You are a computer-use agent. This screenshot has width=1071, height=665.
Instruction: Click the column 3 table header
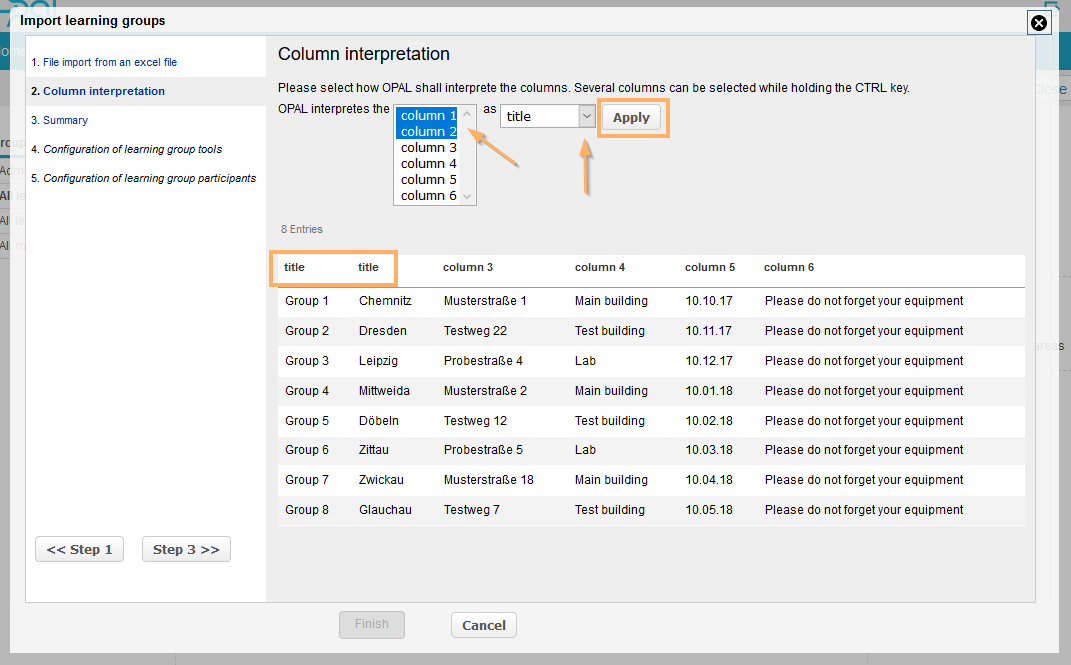tap(468, 268)
